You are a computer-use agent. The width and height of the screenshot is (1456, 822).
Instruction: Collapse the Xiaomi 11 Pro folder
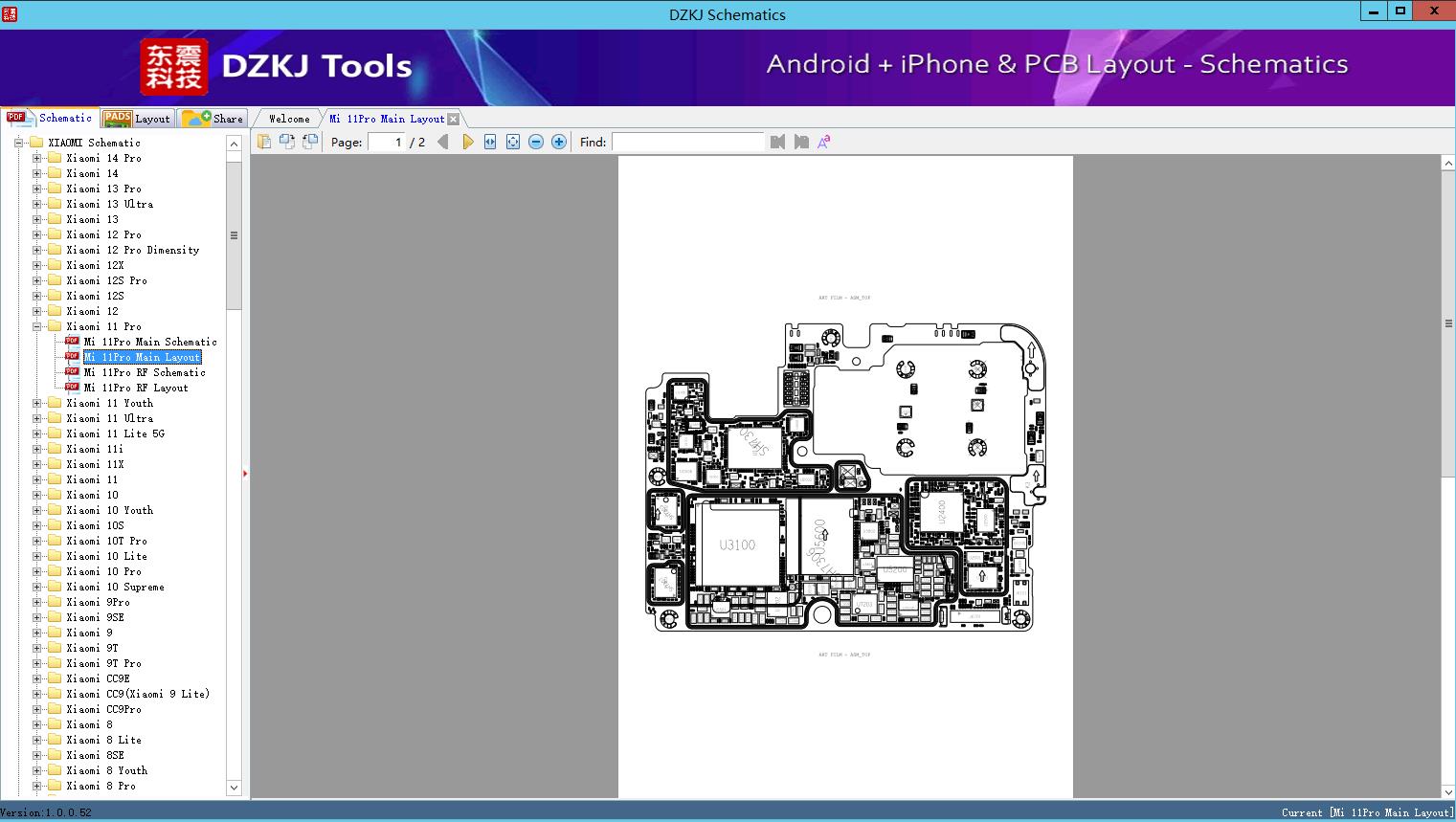36,326
